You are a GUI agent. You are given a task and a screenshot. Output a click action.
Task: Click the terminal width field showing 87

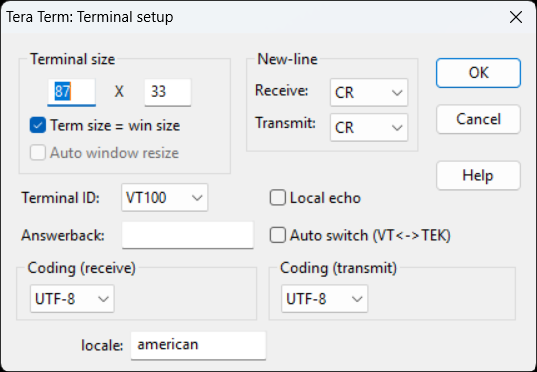(x=71, y=92)
